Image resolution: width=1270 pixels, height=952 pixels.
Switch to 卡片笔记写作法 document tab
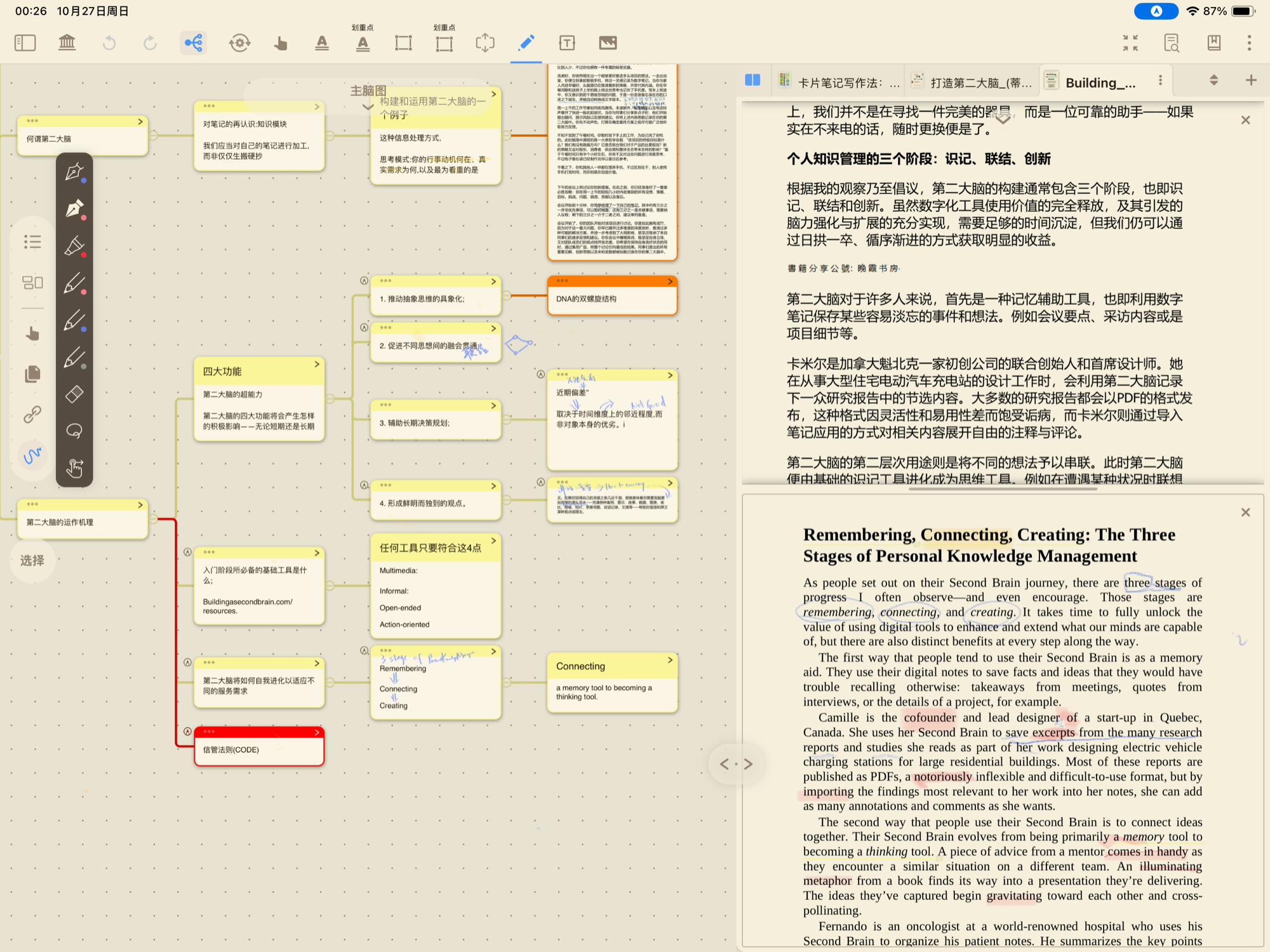[839, 81]
